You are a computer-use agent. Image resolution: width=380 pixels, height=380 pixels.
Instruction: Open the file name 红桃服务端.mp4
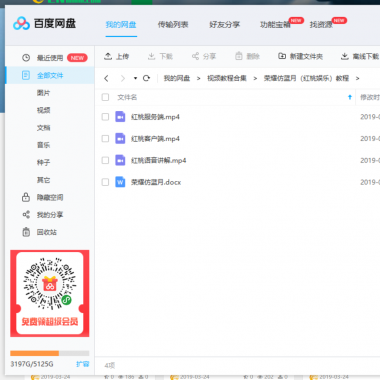(155, 117)
